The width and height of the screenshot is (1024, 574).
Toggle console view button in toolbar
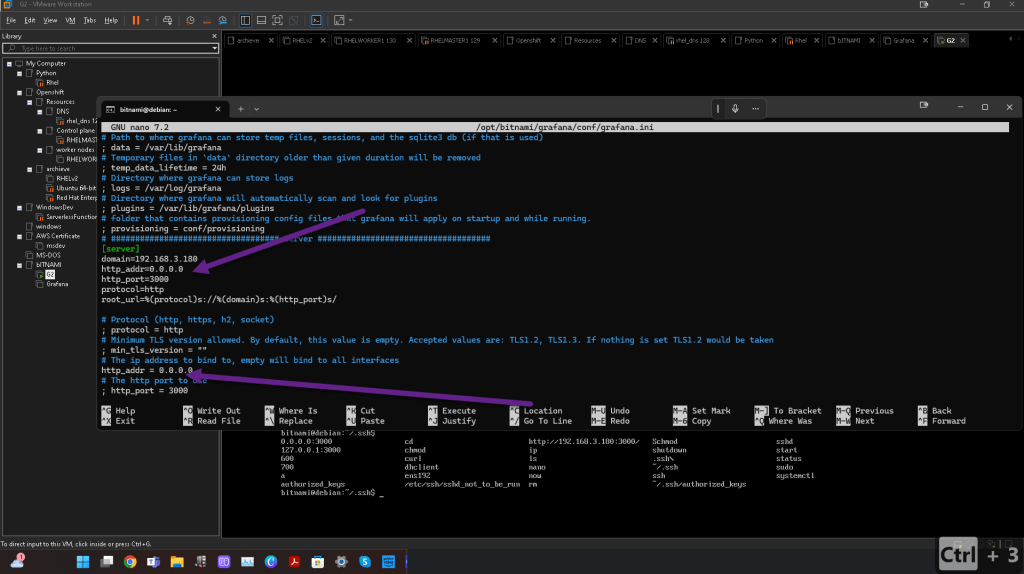coord(316,20)
